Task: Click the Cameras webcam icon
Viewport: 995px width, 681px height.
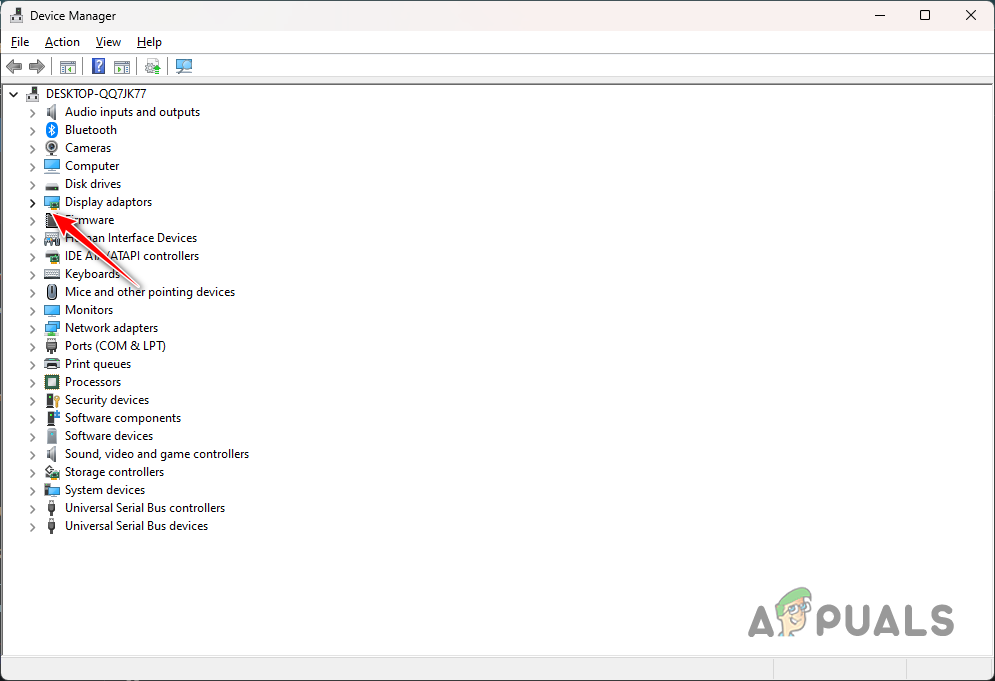Action: [52, 148]
